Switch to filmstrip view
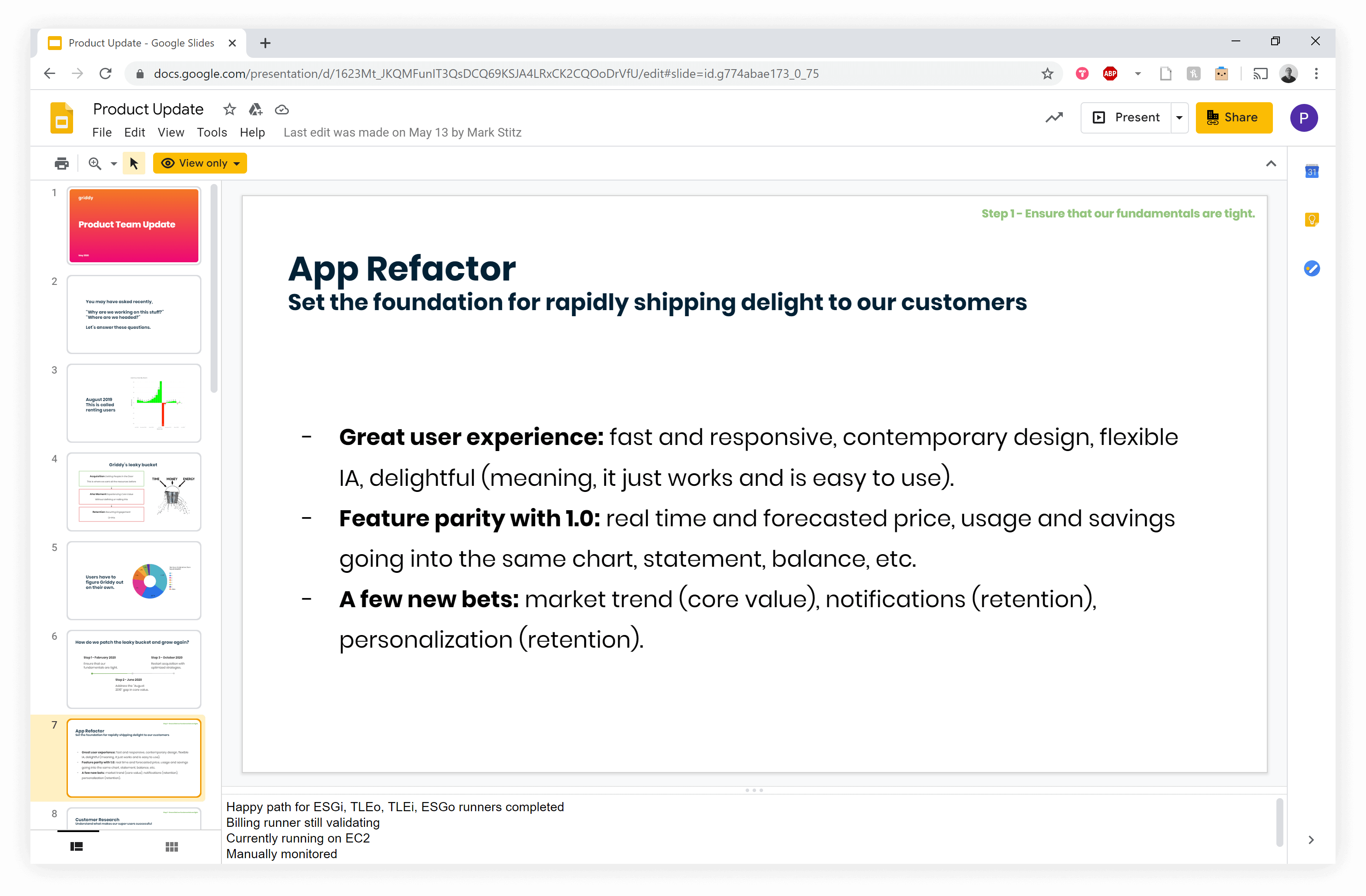 point(77,846)
